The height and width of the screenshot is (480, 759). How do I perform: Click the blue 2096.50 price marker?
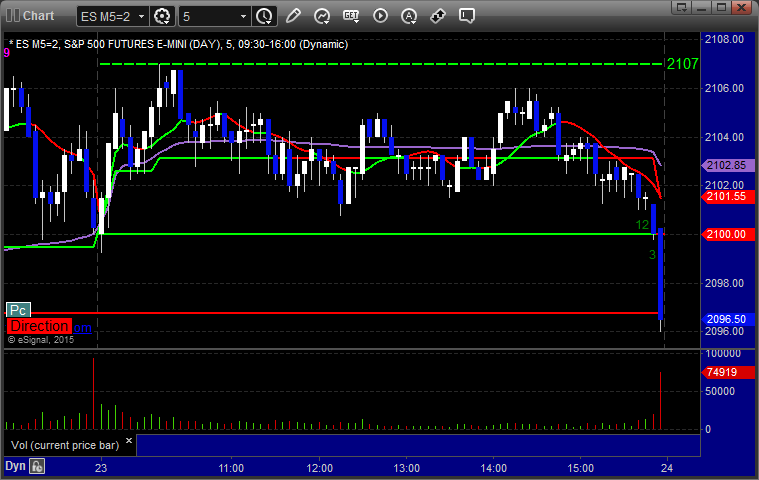click(x=728, y=319)
